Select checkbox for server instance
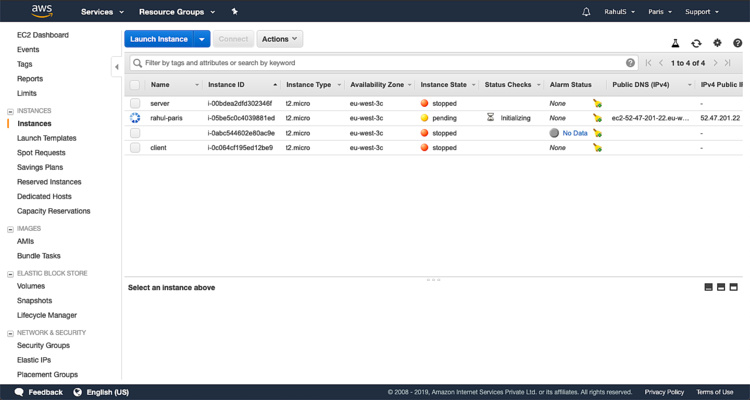 pos(135,103)
